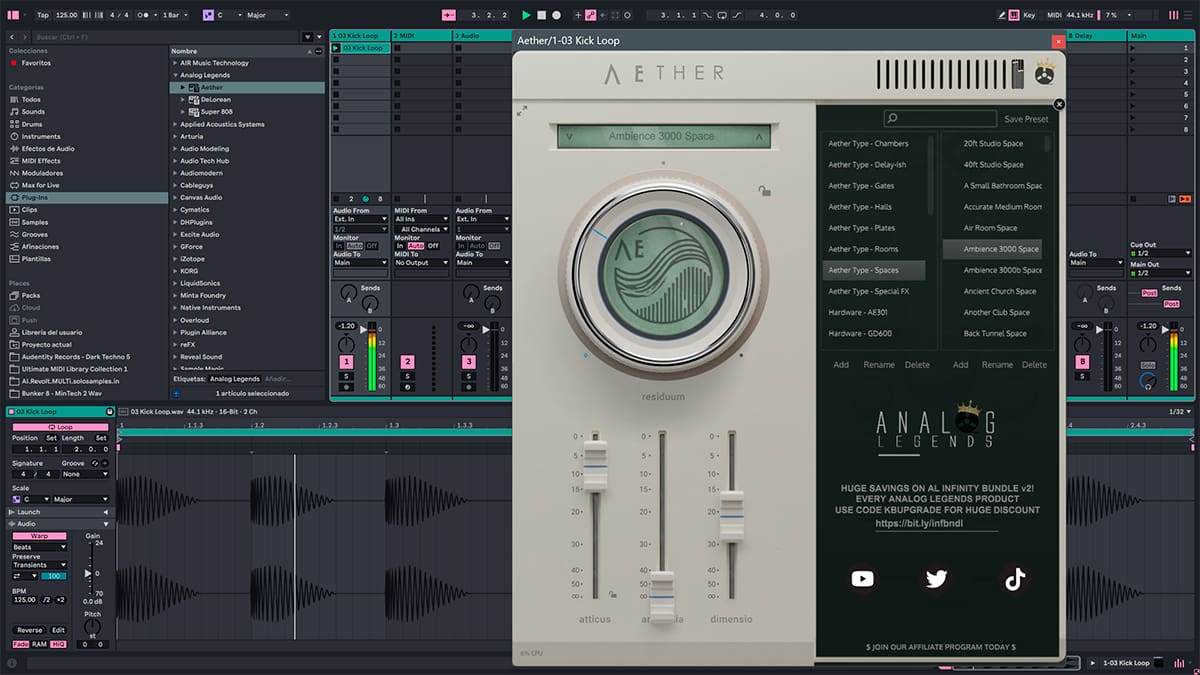Select Aether Type - Halls preset category
Screen dimensions: 1200x675
point(860,207)
